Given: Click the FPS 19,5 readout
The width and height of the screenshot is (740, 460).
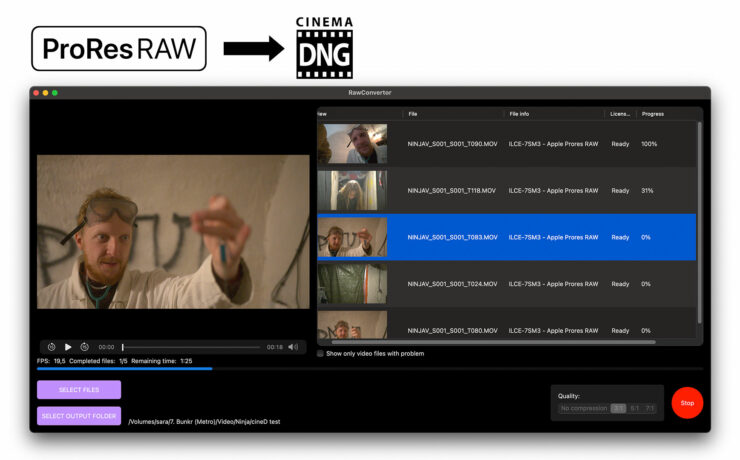Looking at the screenshot, I should click(x=51, y=361).
